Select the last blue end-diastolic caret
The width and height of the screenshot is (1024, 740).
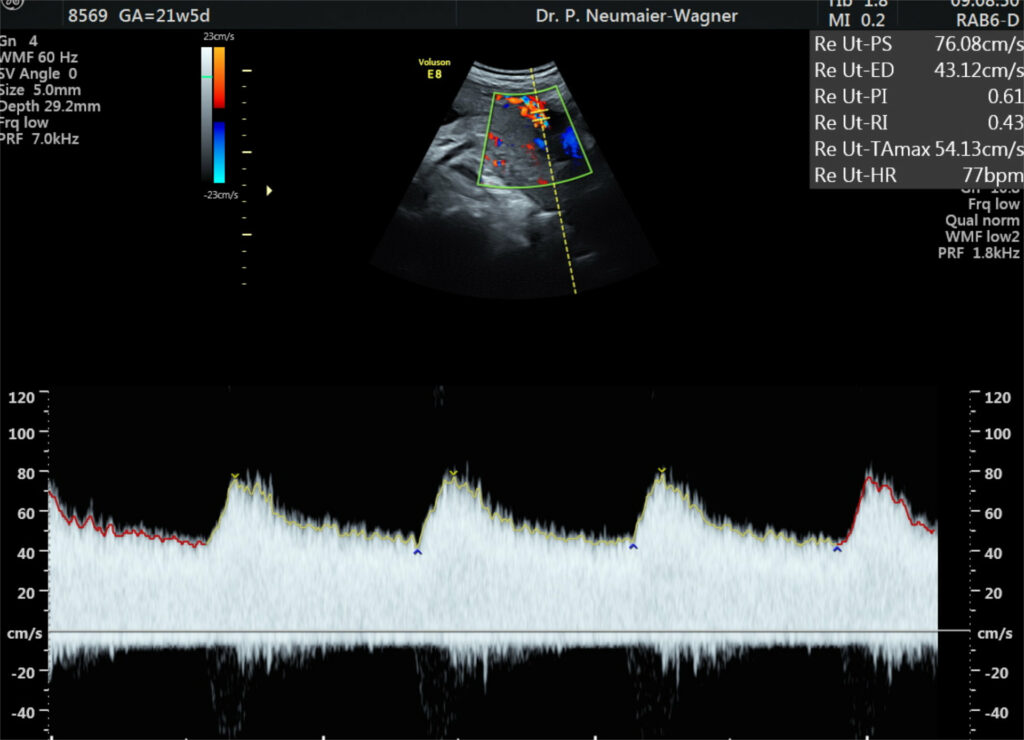pos(837,550)
